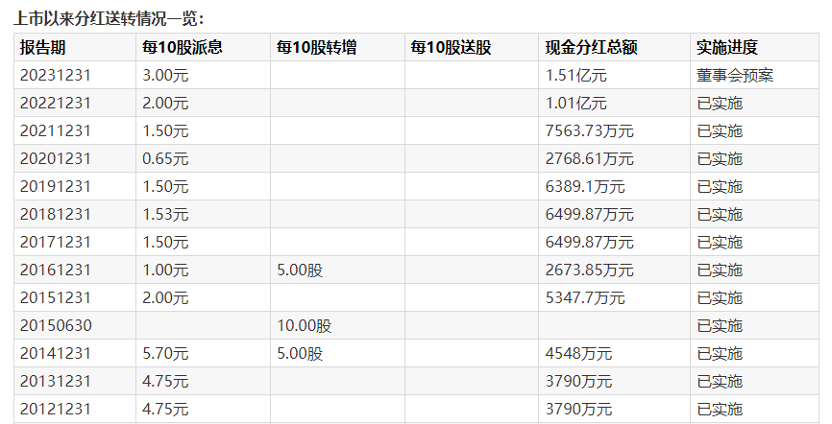Viewport: 832px width, 424px height.
Task: Click the 4548万元 dividend total cell
Action: click(x=579, y=354)
